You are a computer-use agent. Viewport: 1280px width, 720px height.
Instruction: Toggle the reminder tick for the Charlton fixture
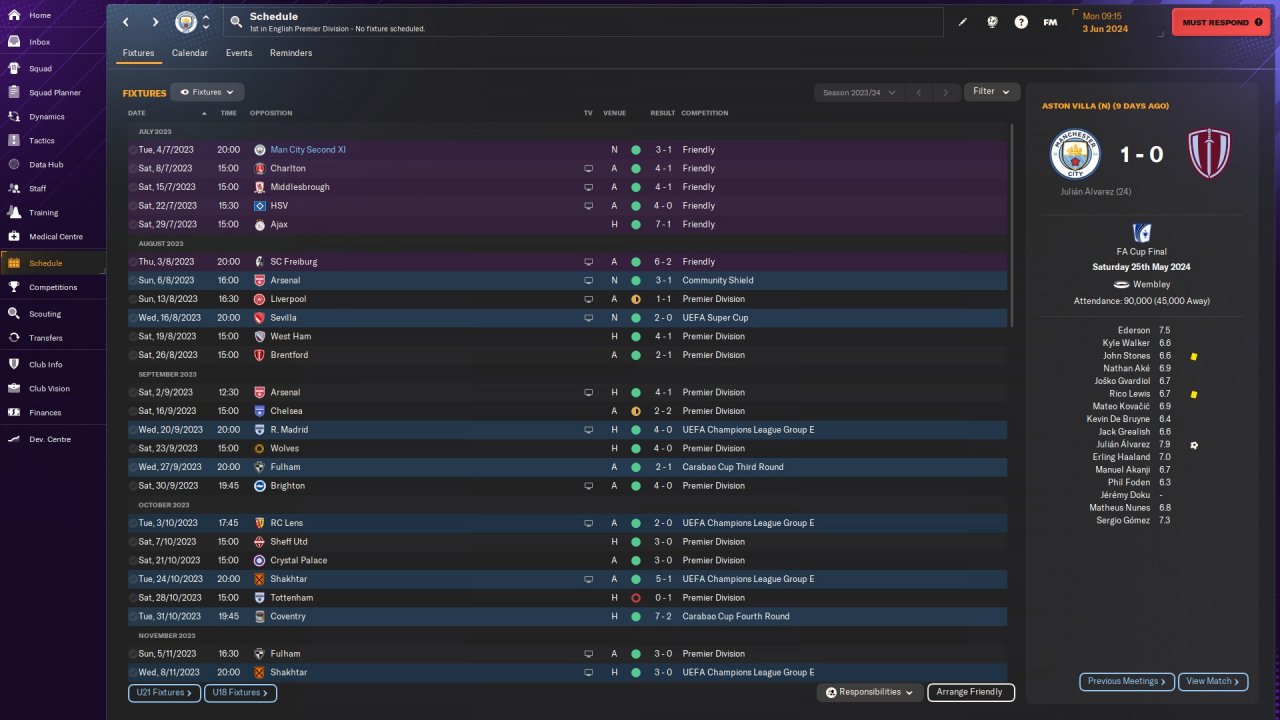pyautogui.click(x=133, y=169)
